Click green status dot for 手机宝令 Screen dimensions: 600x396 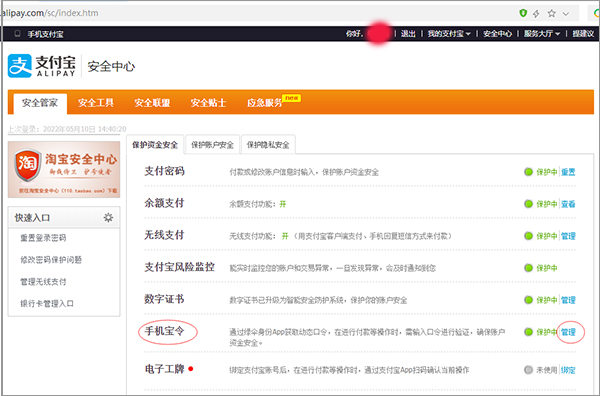coord(528,332)
